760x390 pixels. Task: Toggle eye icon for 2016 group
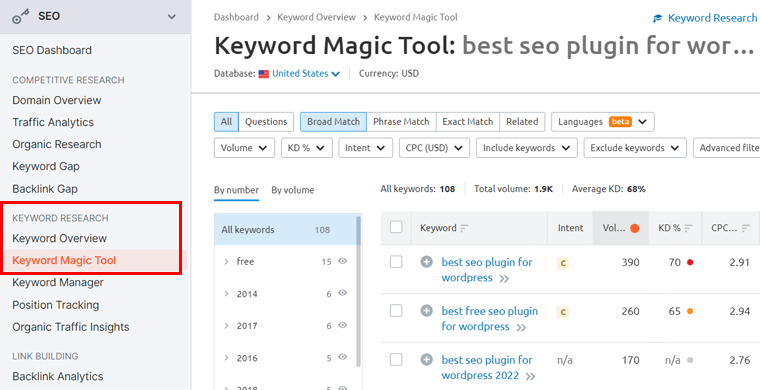click(x=343, y=358)
